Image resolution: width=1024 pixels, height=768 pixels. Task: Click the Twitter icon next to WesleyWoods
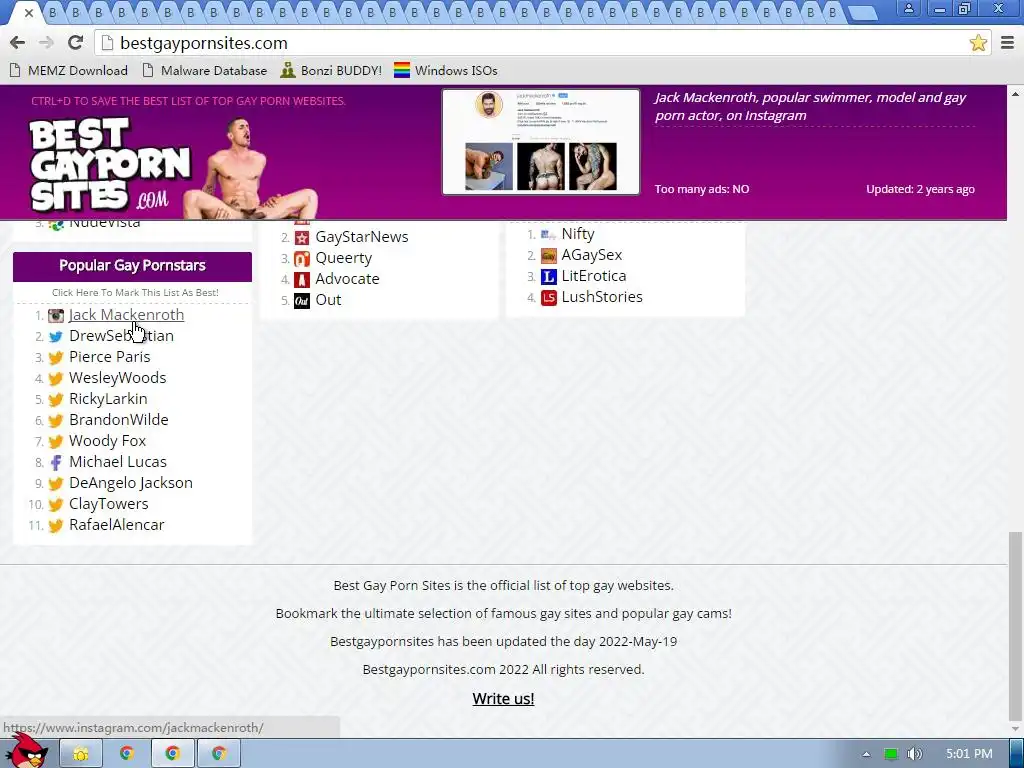point(56,378)
